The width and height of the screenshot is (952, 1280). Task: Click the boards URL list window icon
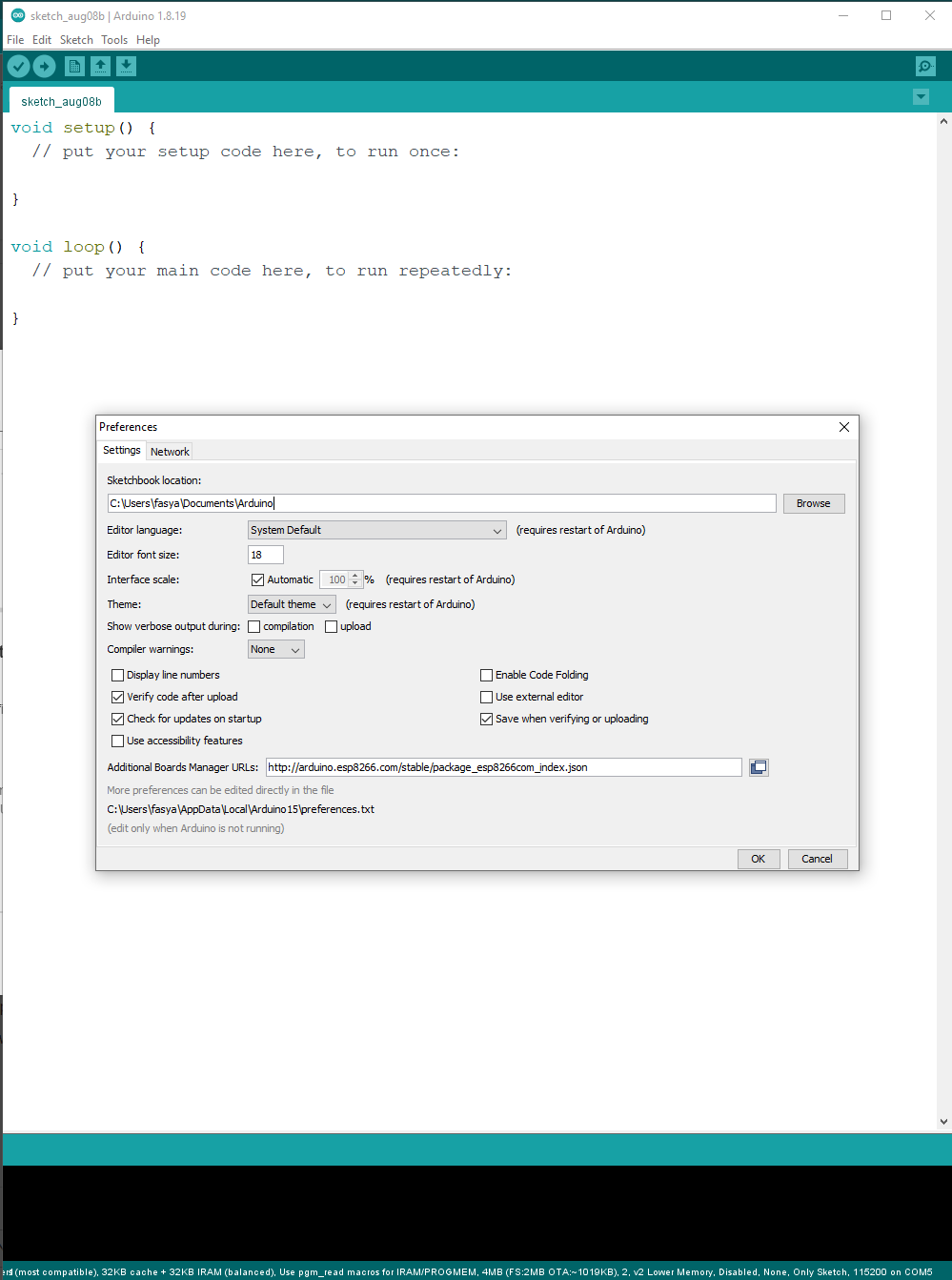coord(759,767)
